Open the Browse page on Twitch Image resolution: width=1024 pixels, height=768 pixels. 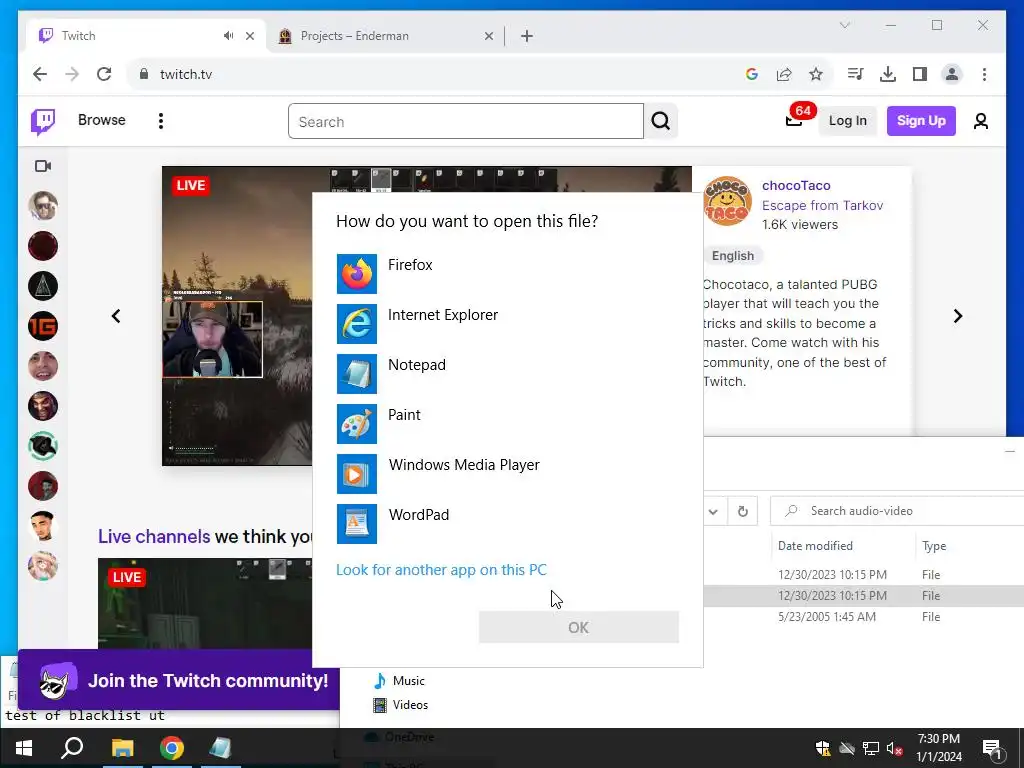coord(101,120)
